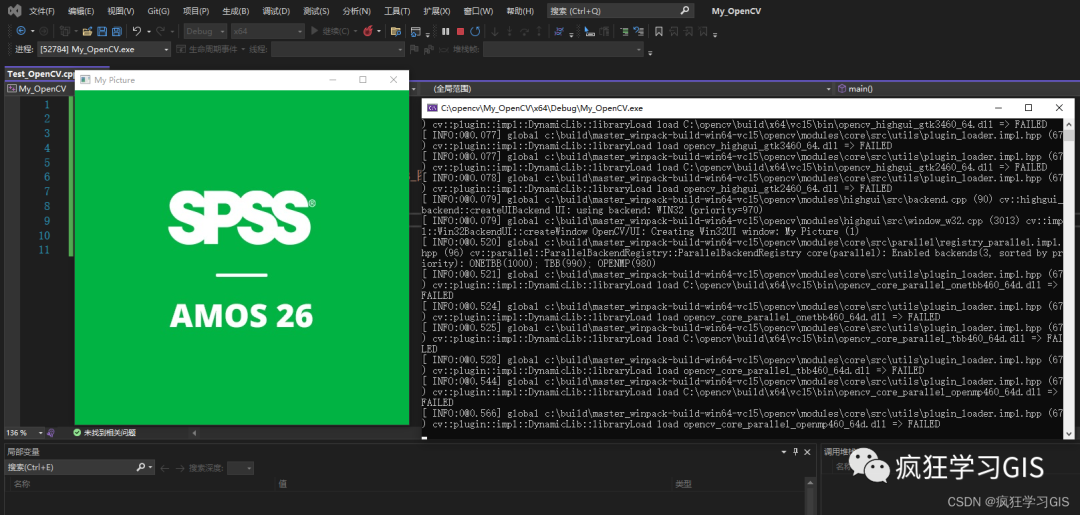Click the 类型 column header in locals

click(x=683, y=484)
